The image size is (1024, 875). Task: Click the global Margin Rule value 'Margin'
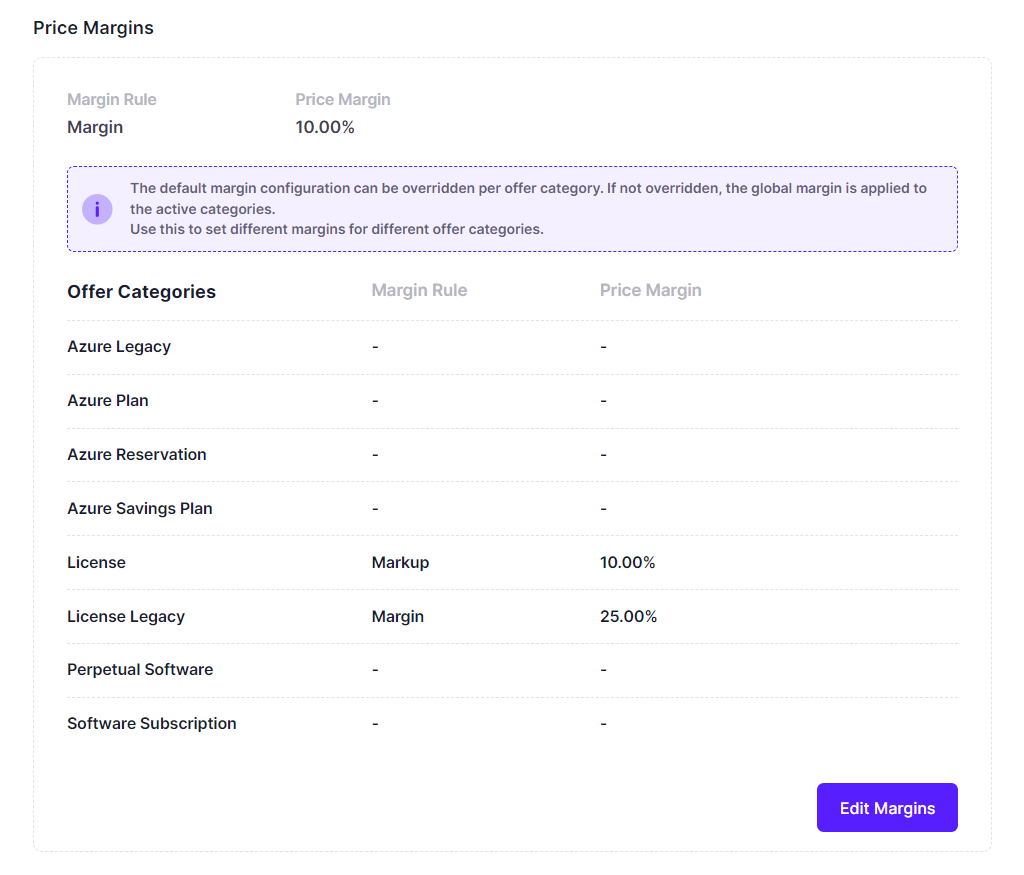tap(95, 127)
